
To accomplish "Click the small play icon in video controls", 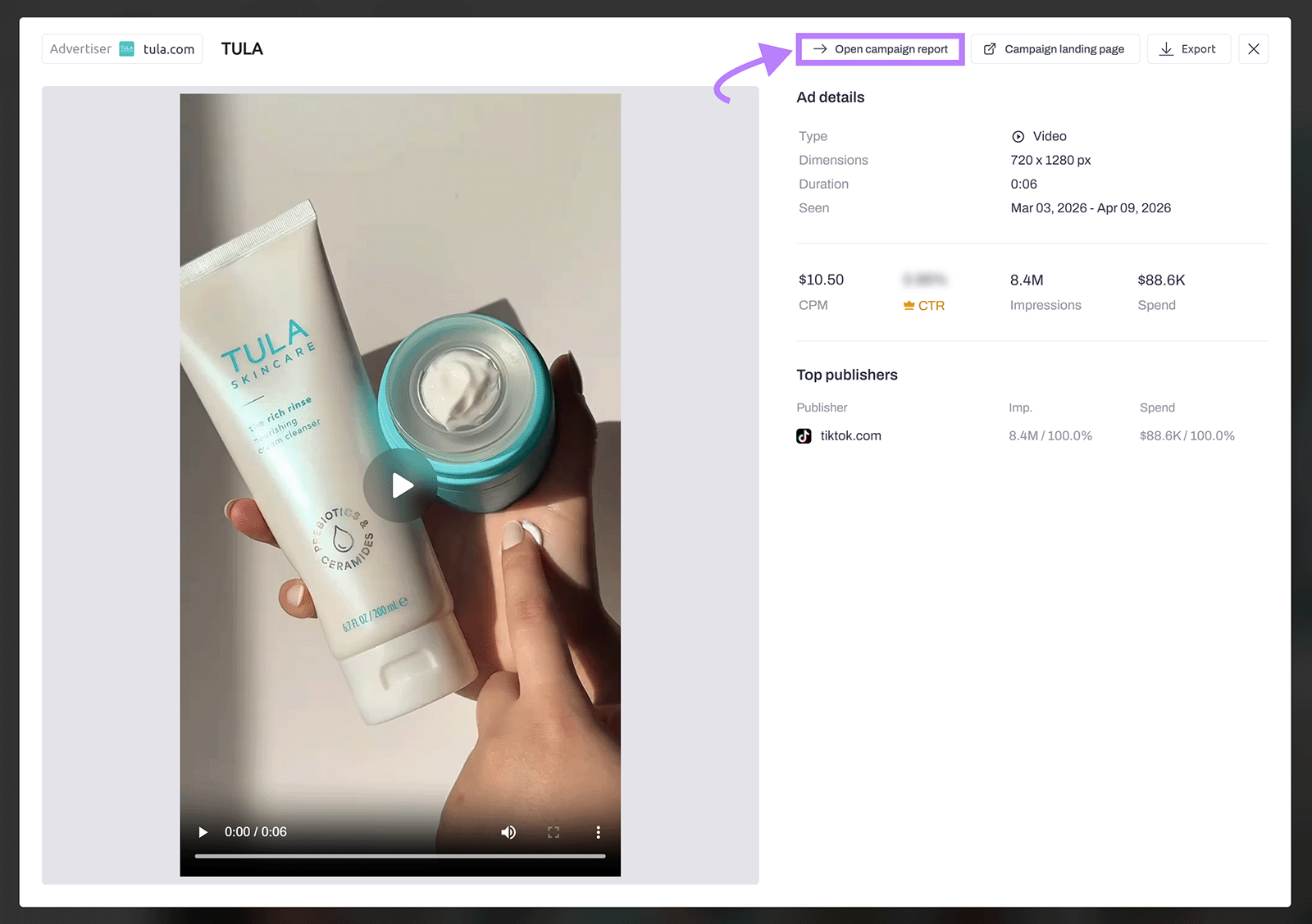I will pos(203,832).
